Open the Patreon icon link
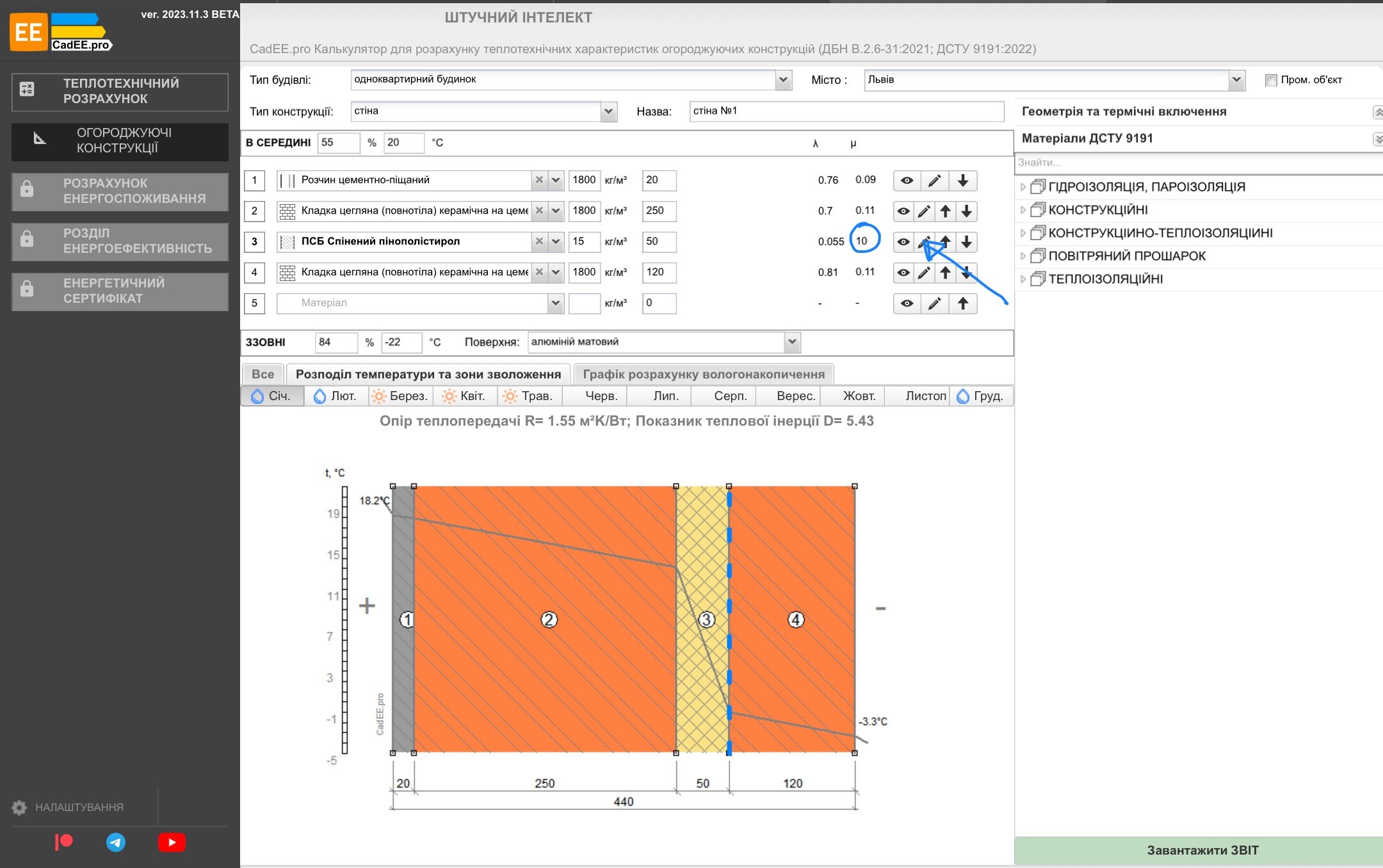This screenshot has width=1383, height=868. [63, 842]
